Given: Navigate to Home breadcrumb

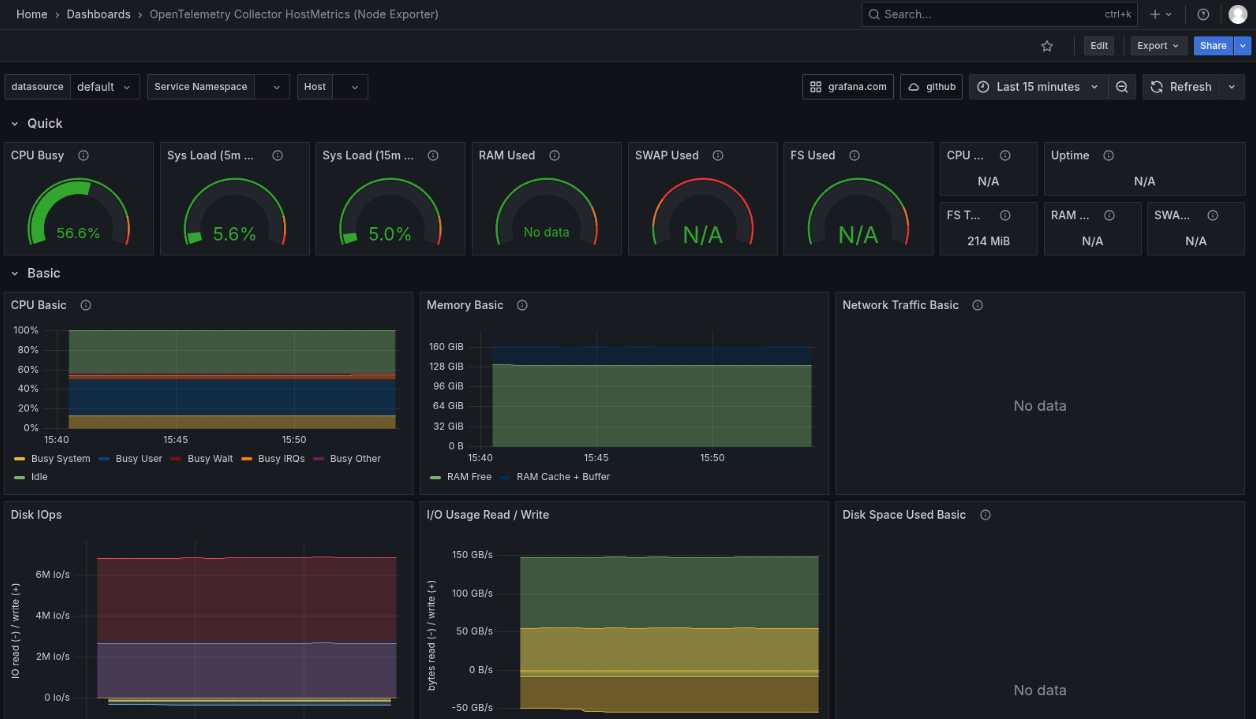Looking at the screenshot, I should point(32,15).
